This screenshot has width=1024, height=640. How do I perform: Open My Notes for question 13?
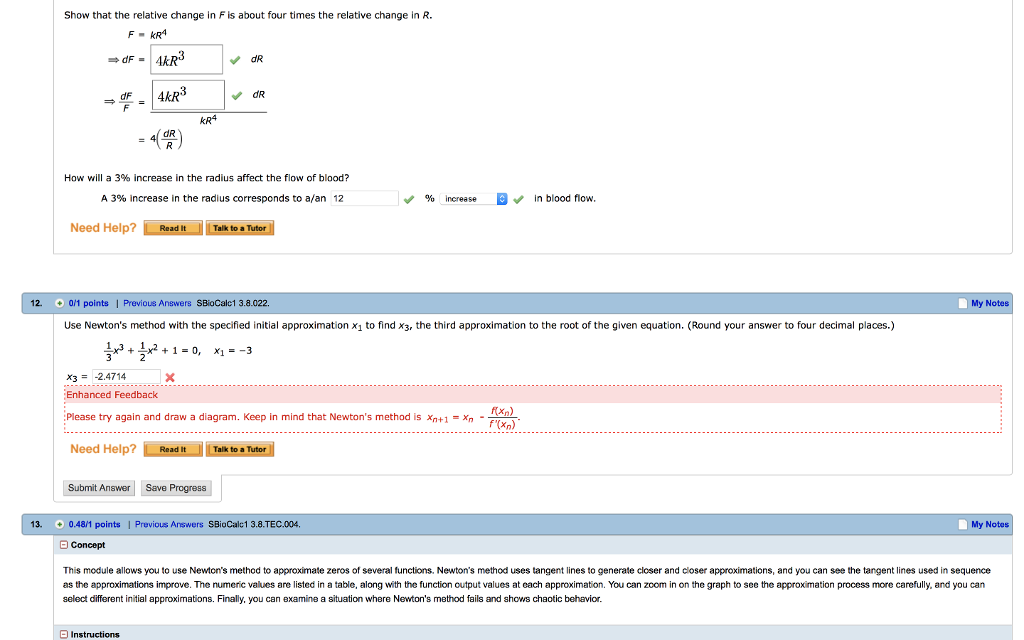[x=989, y=524]
